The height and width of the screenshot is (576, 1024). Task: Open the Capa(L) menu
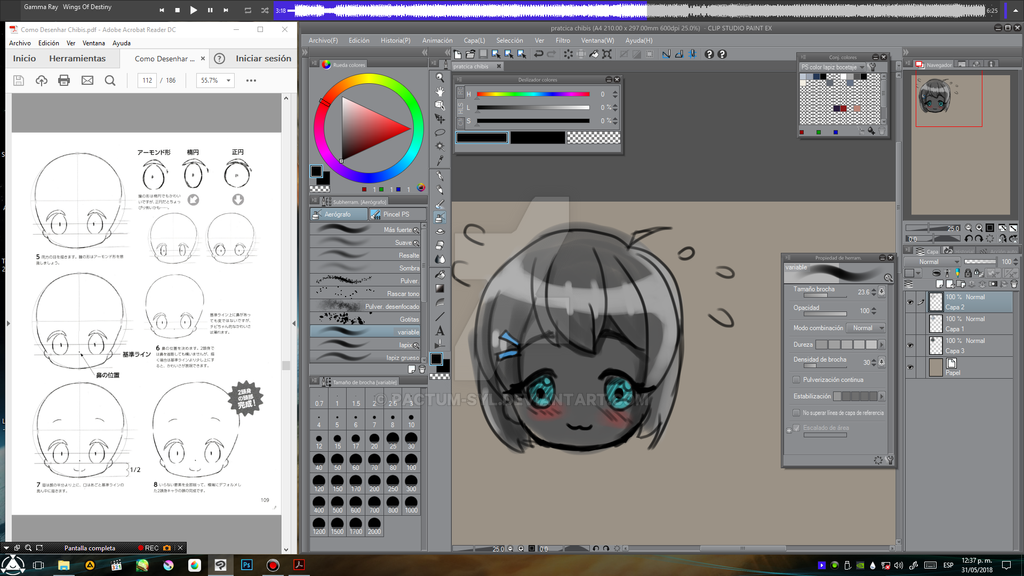click(474, 40)
